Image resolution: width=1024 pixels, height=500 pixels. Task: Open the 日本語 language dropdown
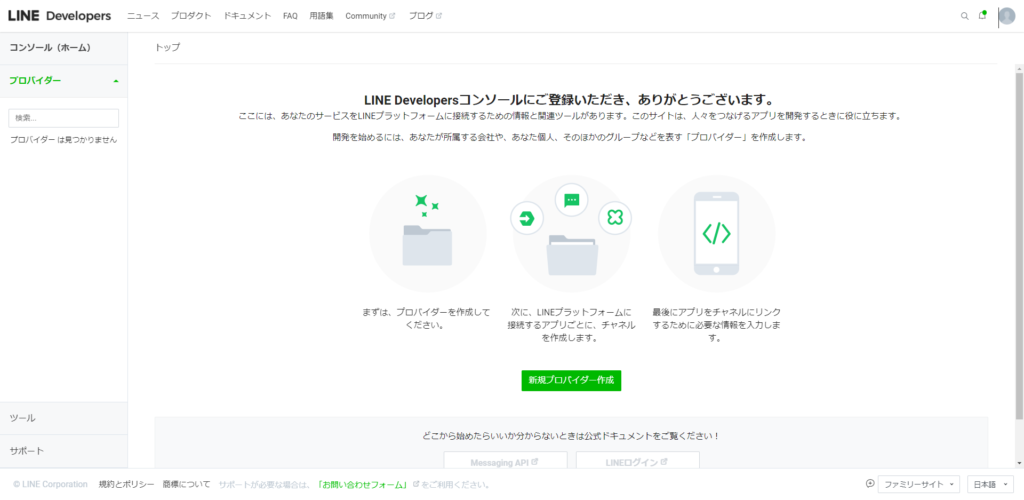click(x=990, y=484)
